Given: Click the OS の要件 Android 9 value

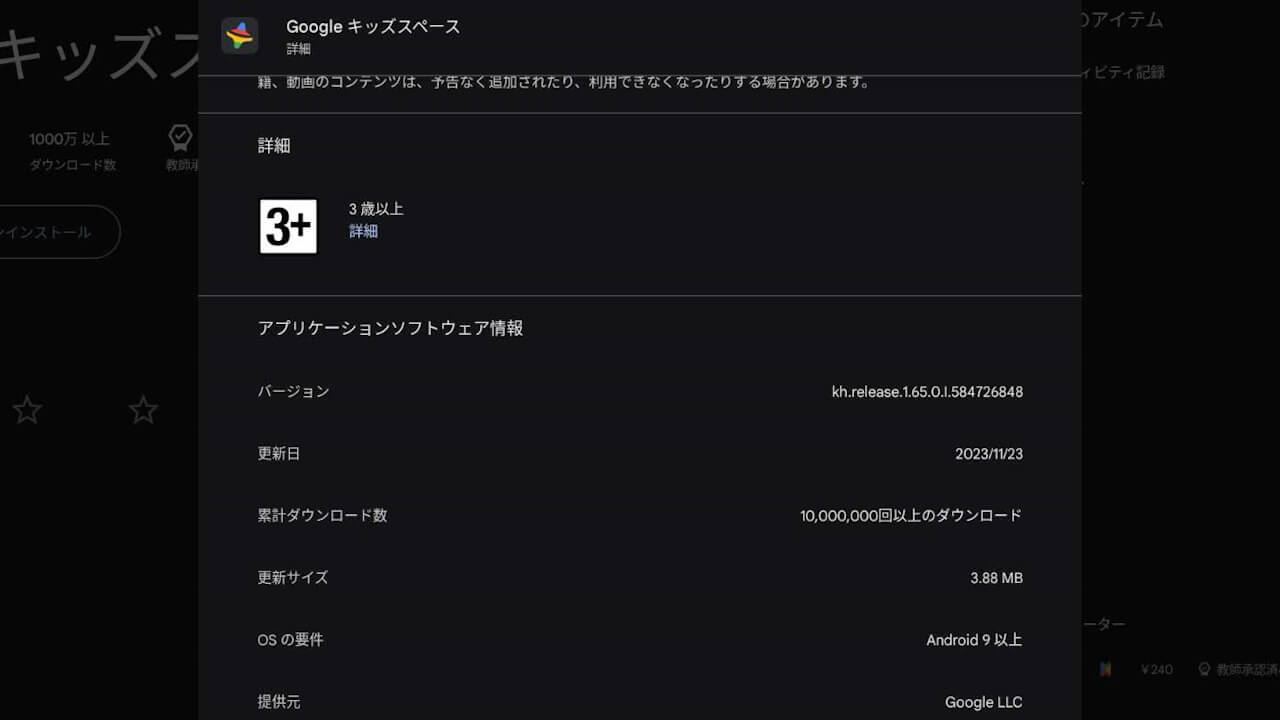Looking at the screenshot, I should [x=974, y=640].
